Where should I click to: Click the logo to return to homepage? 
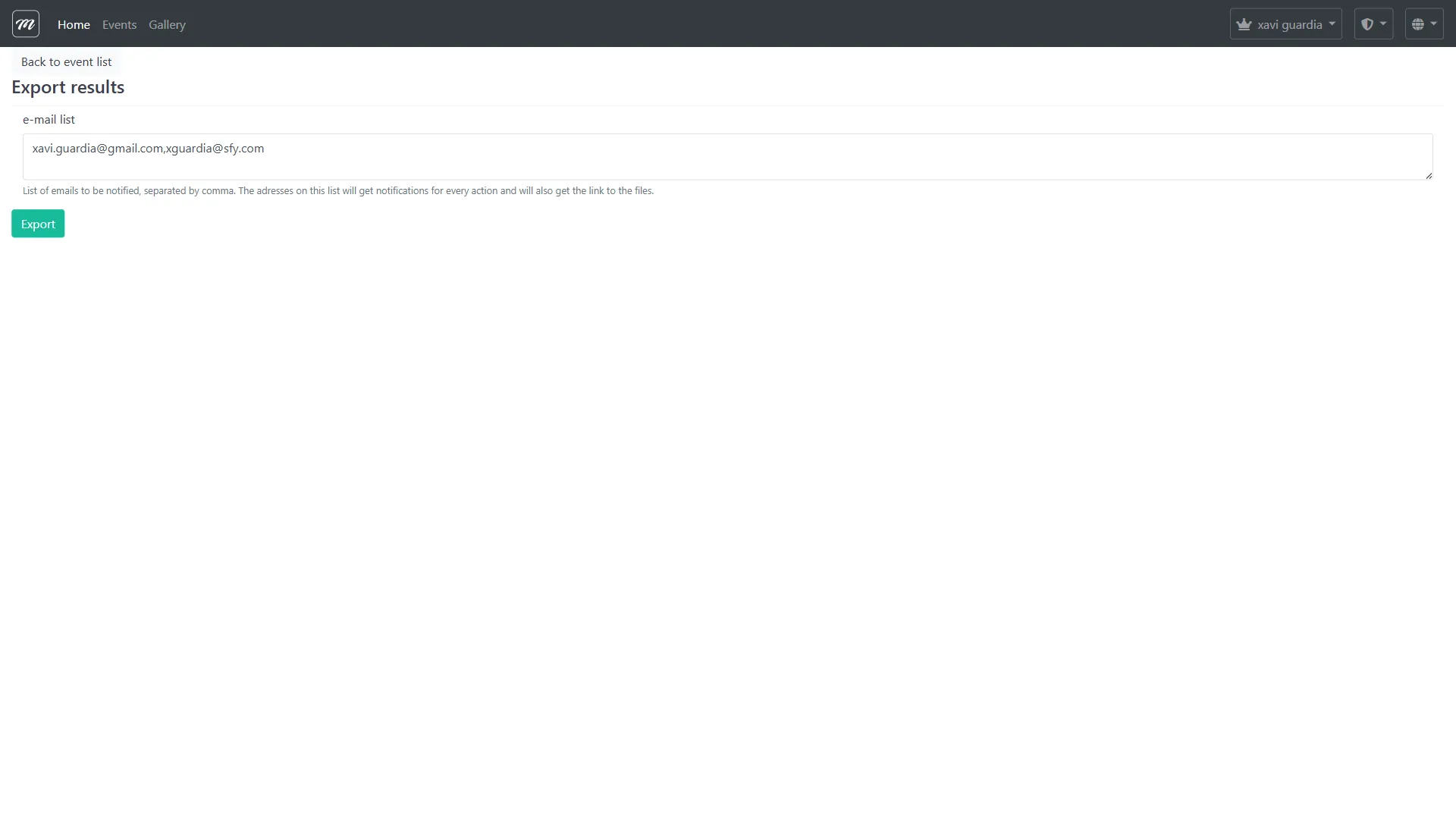click(25, 24)
